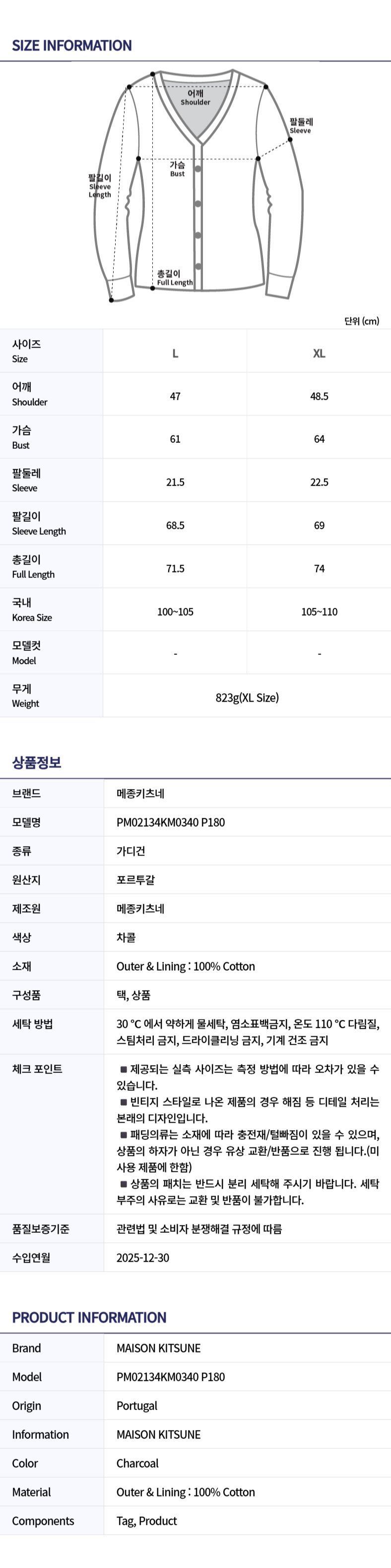Click the 종류 value 가디건
Image resolution: width=391 pixels, height=1568 pixels.
[x=130, y=851]
